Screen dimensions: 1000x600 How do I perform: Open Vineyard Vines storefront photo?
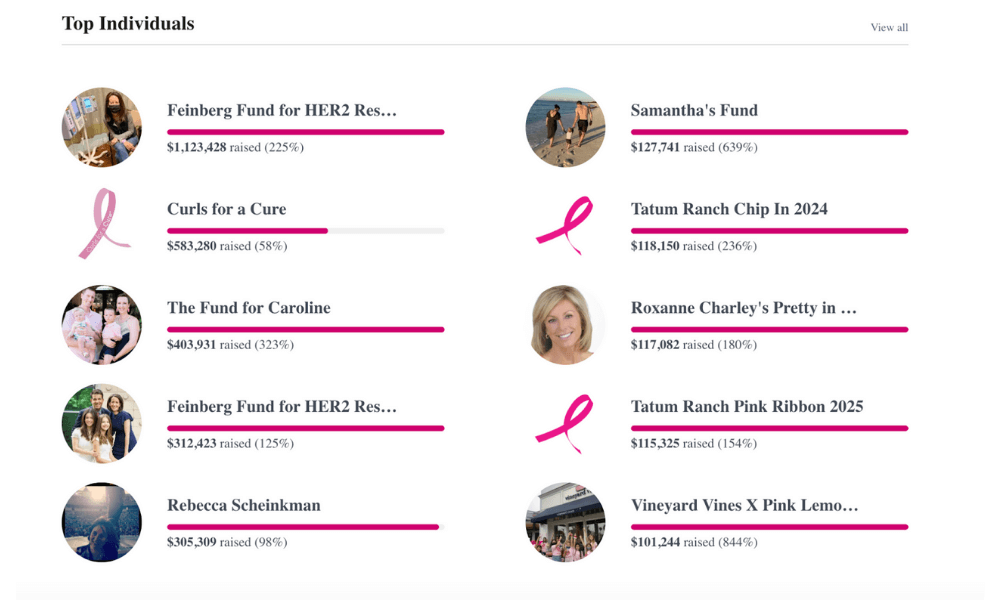coord(565,522)
